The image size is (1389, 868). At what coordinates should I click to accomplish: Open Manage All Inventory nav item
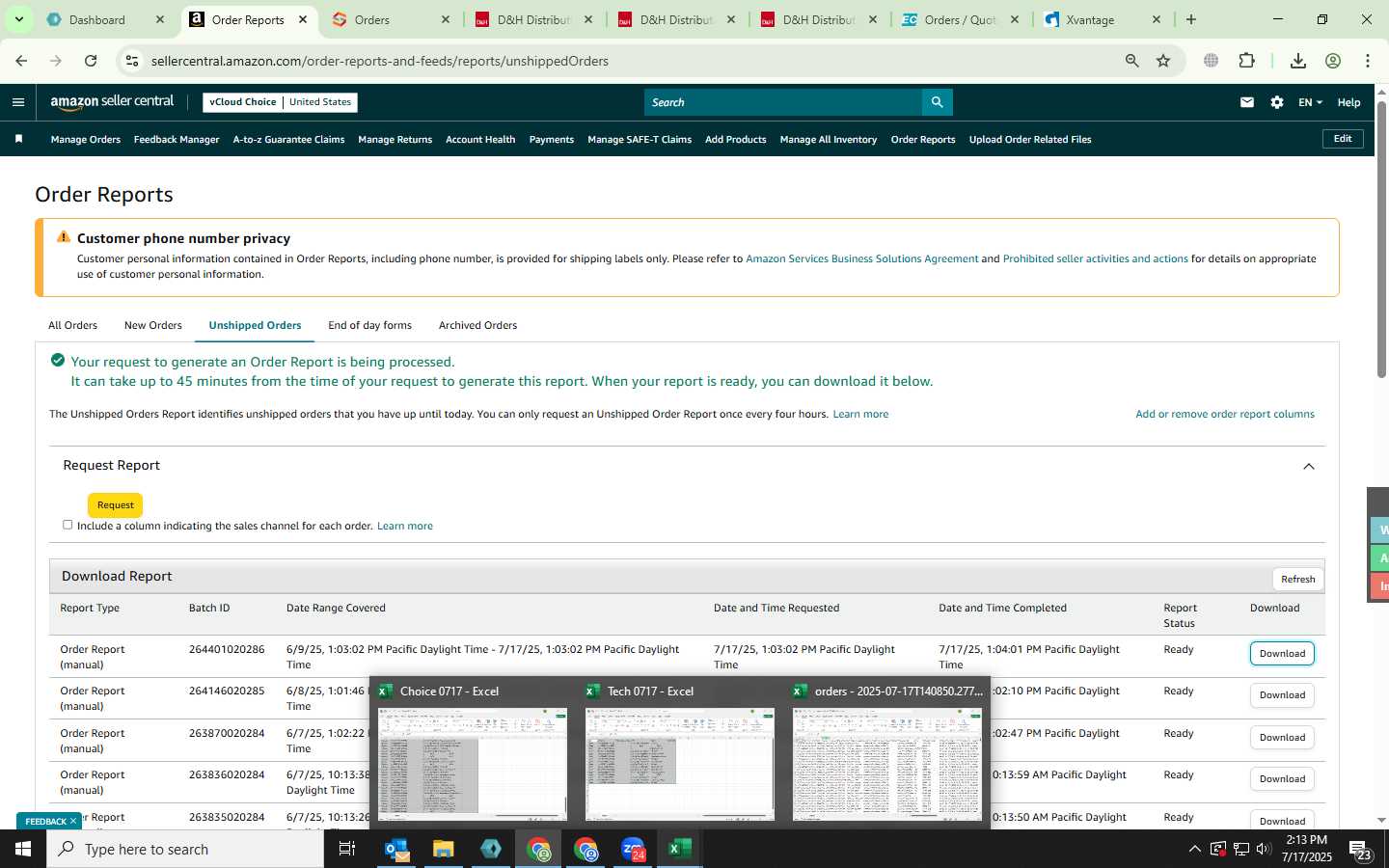tap(829, 139)
